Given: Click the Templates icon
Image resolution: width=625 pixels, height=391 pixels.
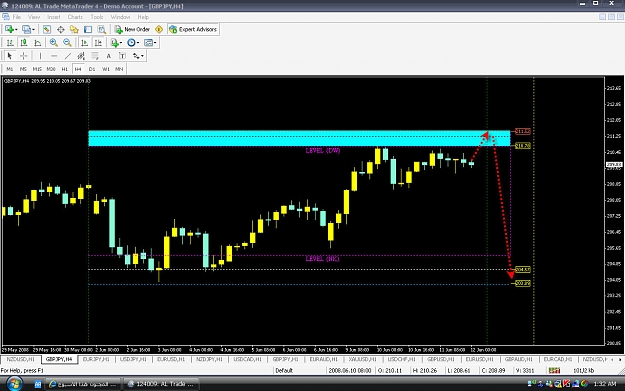Looking at the screenshot, I should [148, 43].
